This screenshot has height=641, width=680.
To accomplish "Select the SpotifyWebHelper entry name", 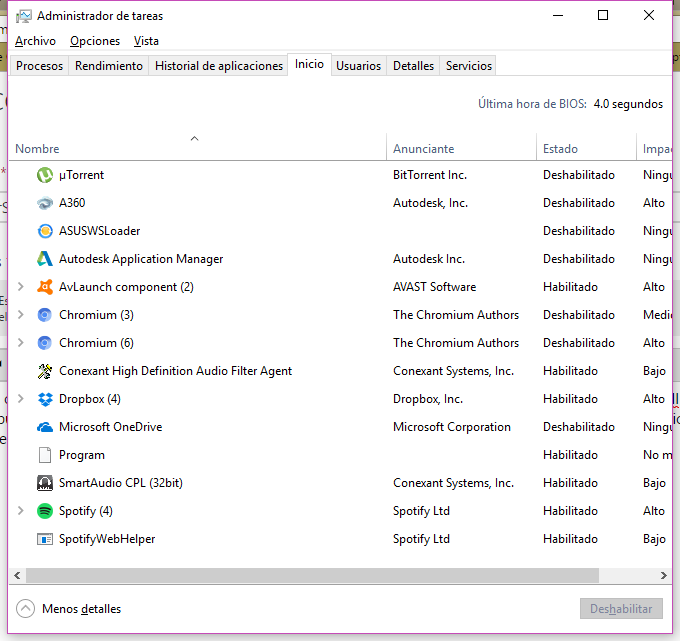I will (x=107, y=539).
